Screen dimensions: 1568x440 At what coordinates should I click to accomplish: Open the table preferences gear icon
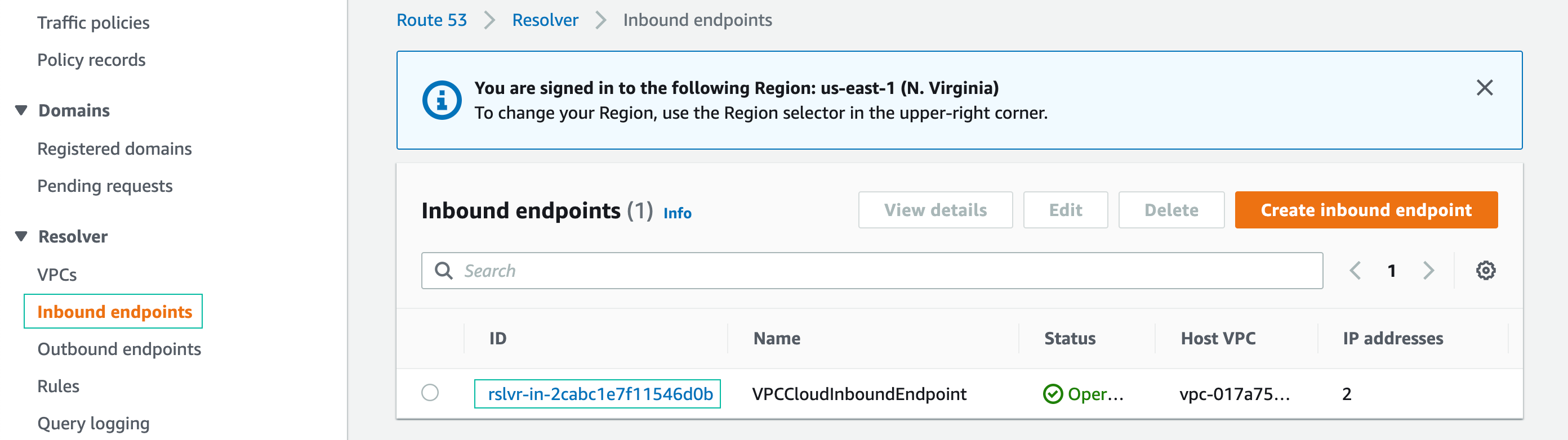pyautogui.click(x=1486, y=270)
